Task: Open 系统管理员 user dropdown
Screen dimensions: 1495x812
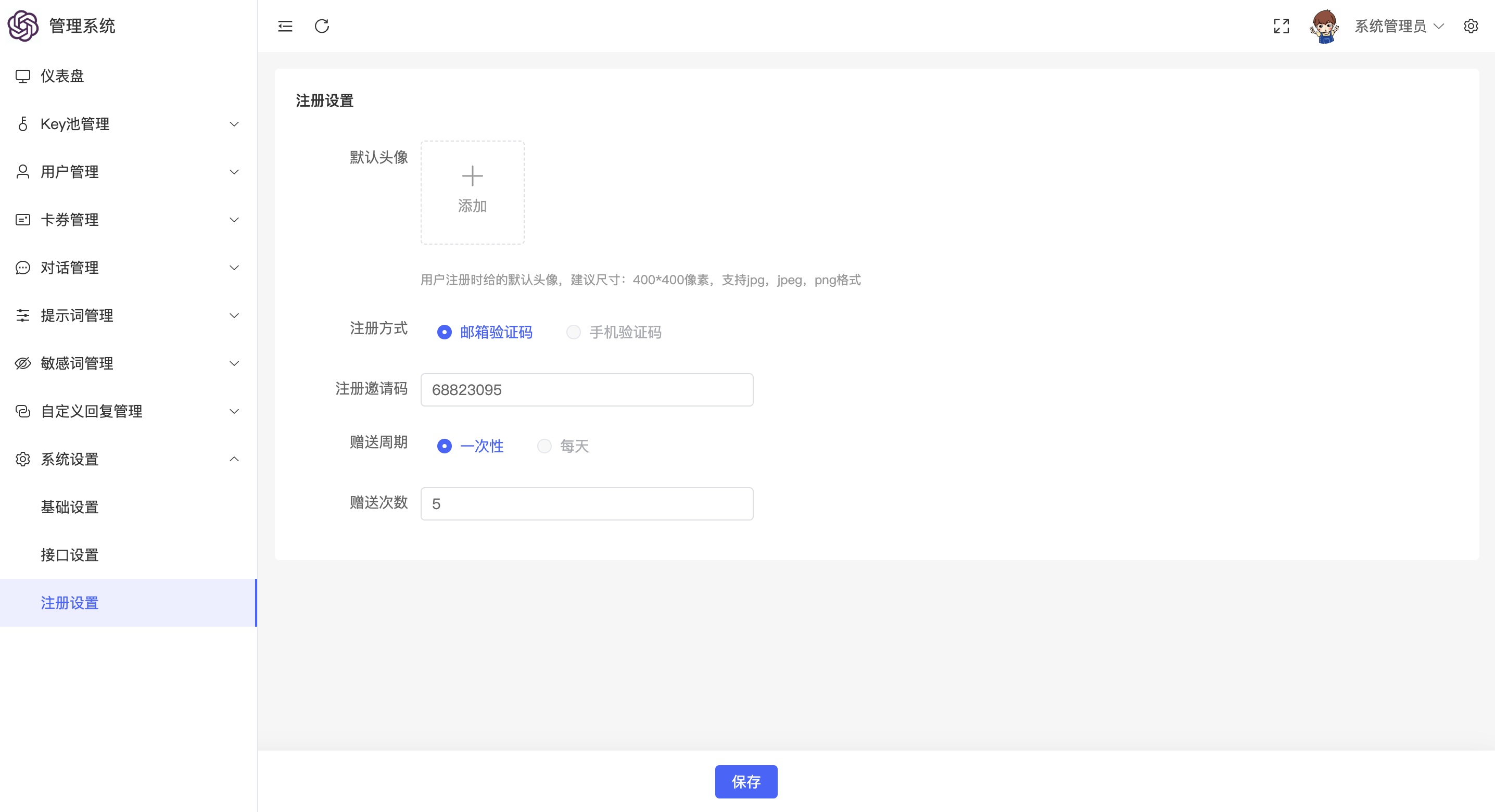Action: coord(1399,26)
